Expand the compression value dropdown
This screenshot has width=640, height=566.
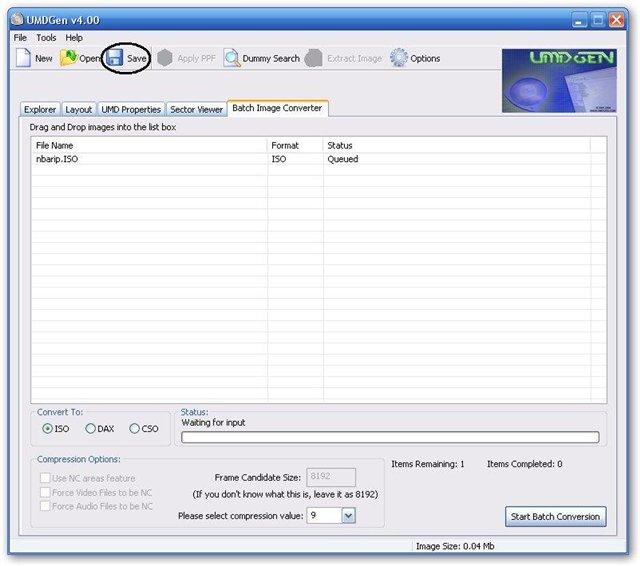pyautogui.click(x=349, y=516)
